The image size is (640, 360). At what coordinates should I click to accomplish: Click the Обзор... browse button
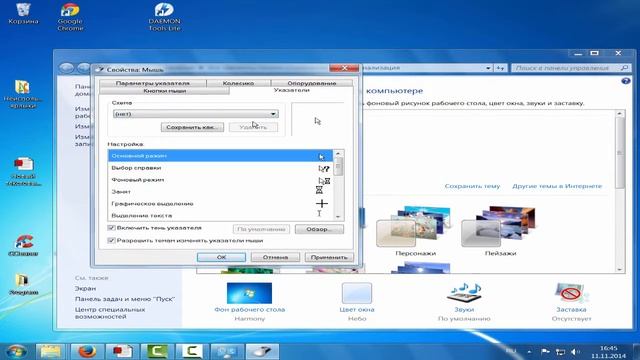[319, 229]
